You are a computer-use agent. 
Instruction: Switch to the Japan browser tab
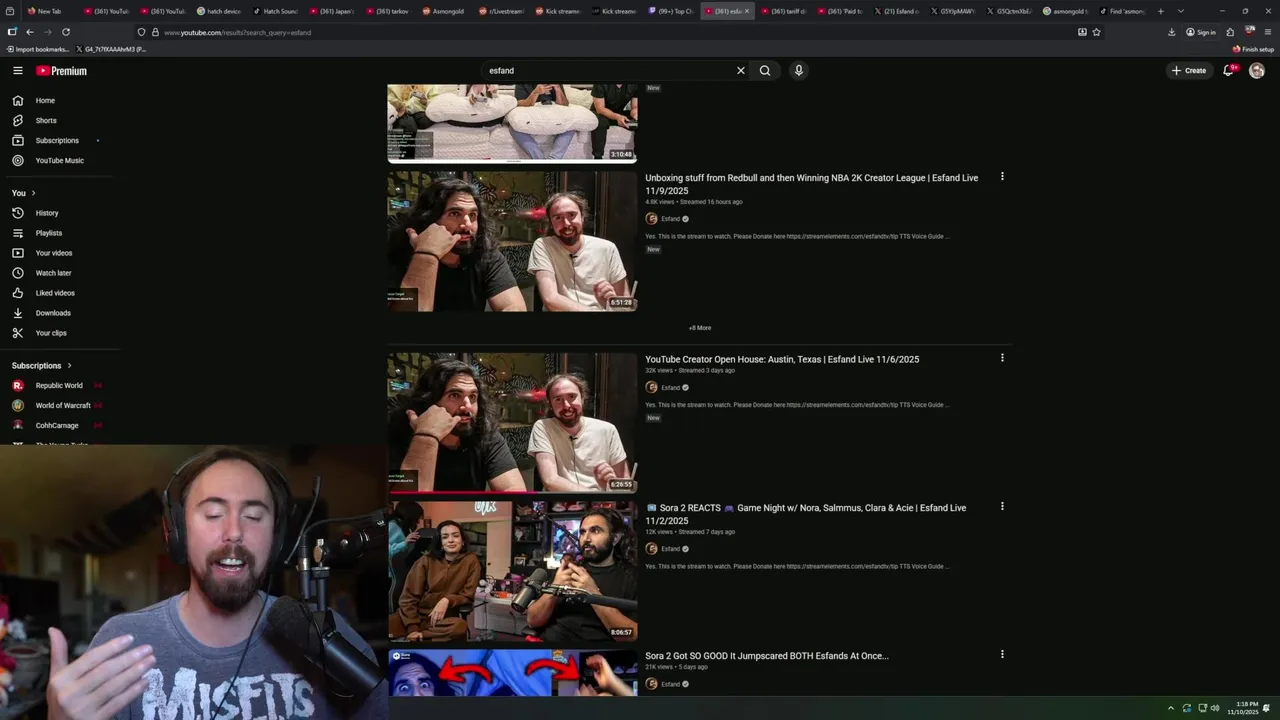point(332,11)
